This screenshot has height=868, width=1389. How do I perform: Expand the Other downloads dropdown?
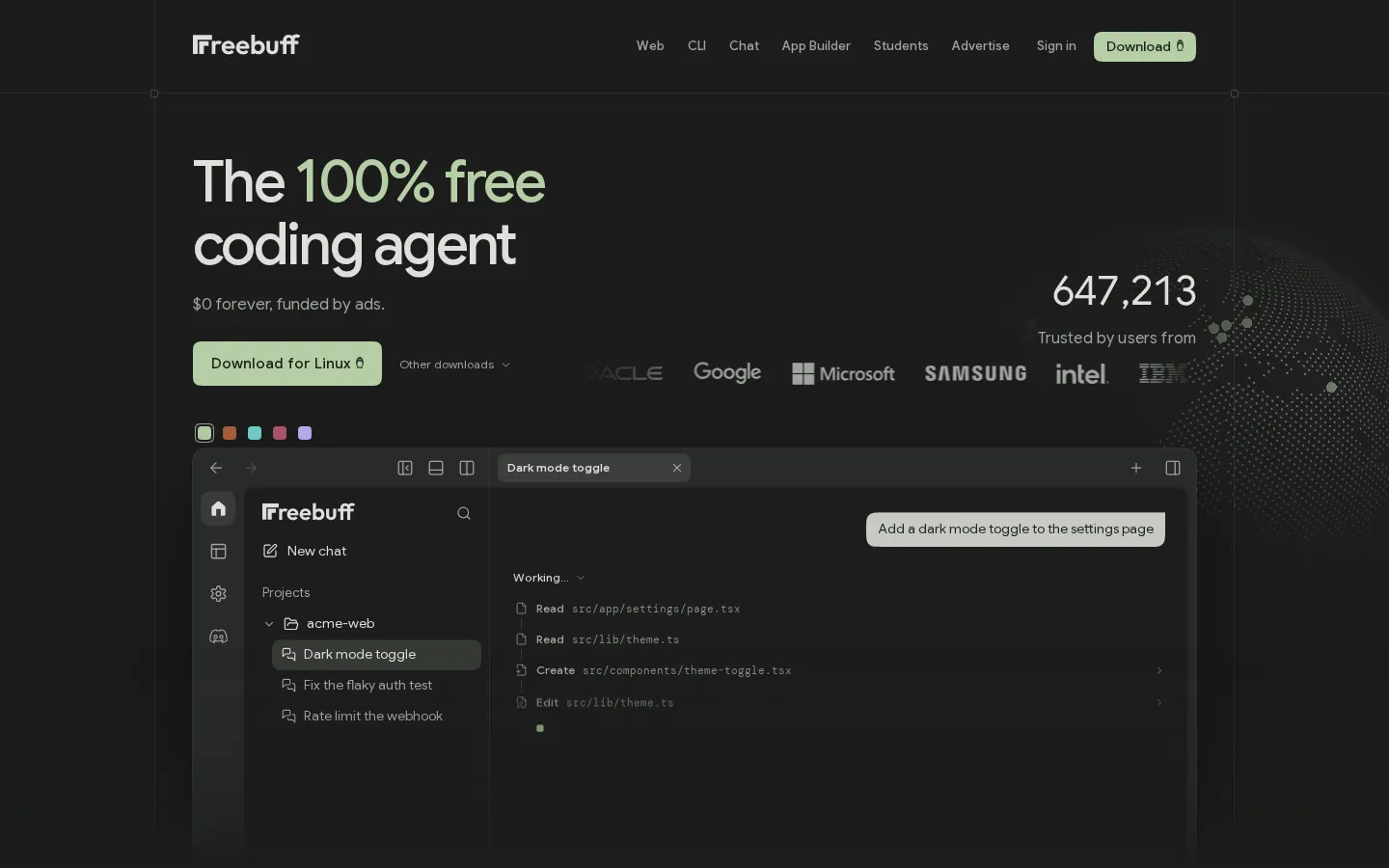tap(455, 365)
